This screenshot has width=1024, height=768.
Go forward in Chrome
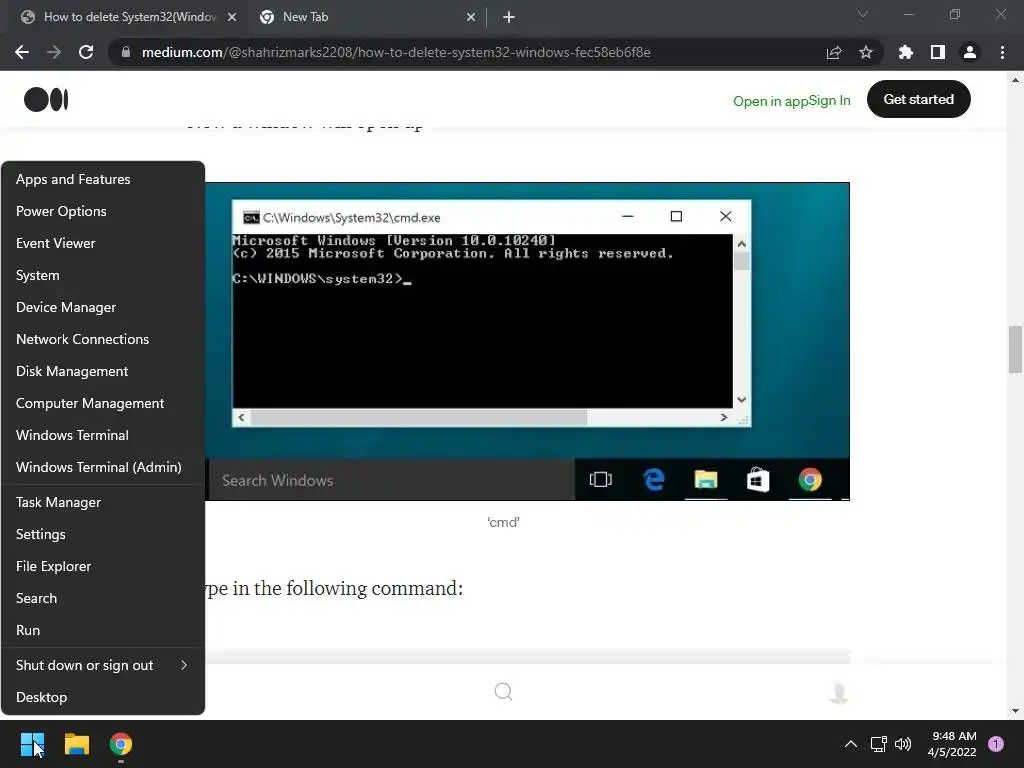pos(54,52)
